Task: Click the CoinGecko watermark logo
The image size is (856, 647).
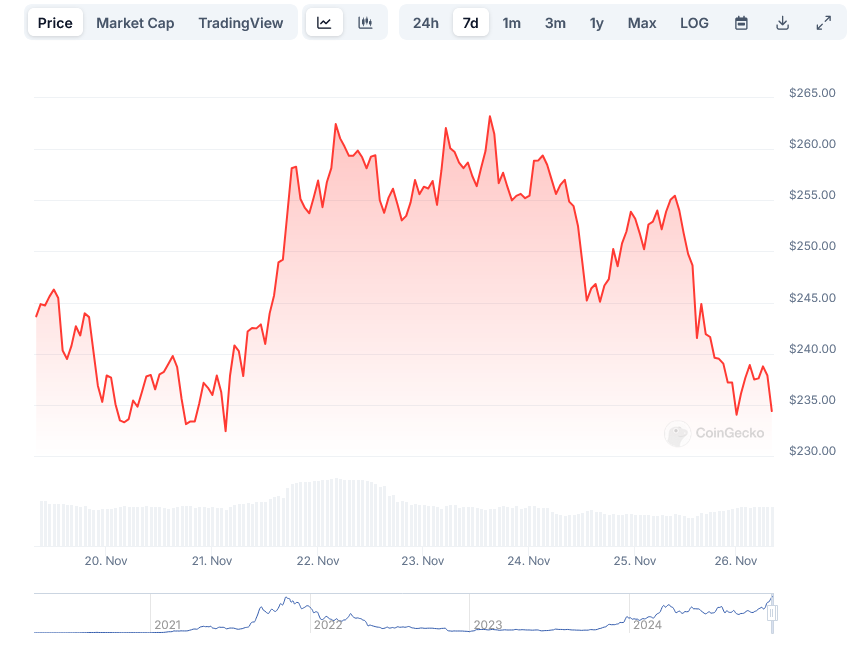Action: [x=715, y=433]
